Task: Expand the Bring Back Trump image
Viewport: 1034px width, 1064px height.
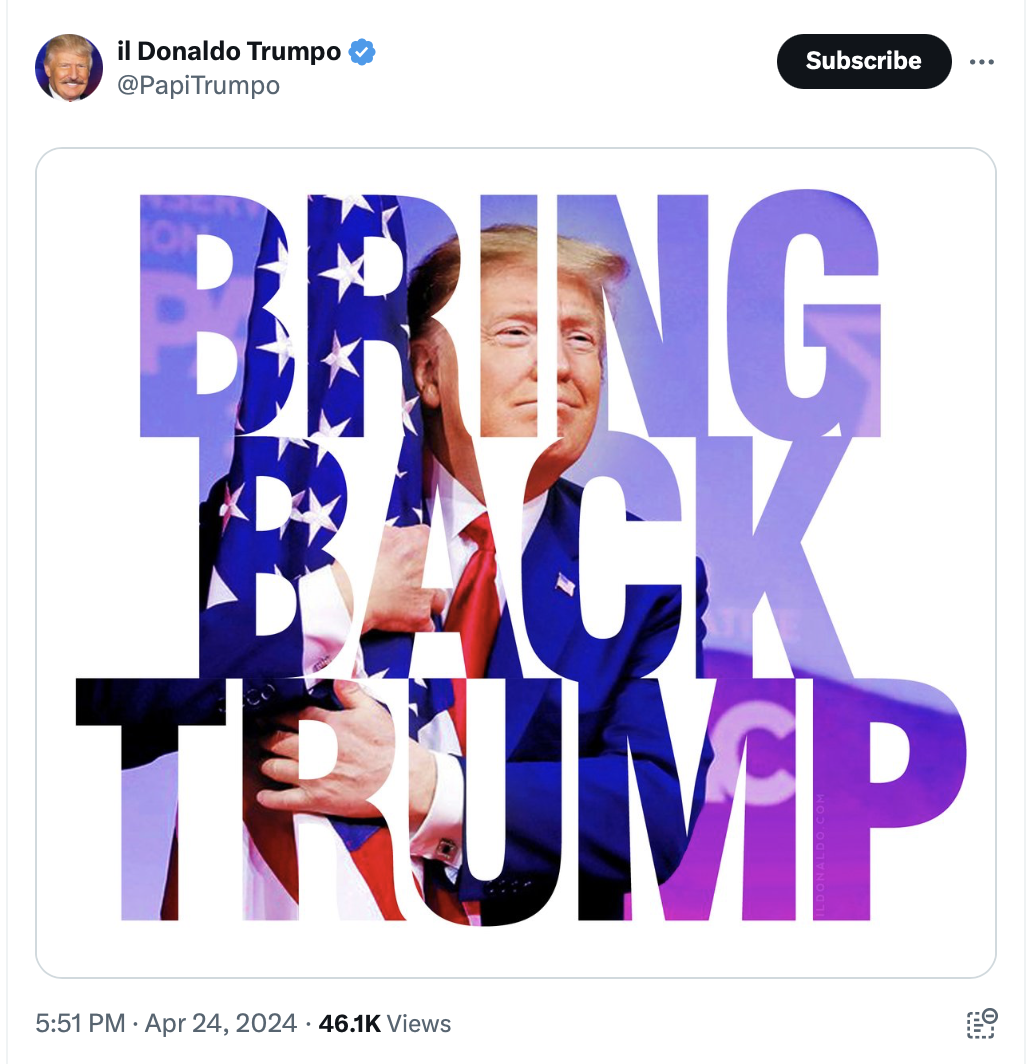Action: 516,563
